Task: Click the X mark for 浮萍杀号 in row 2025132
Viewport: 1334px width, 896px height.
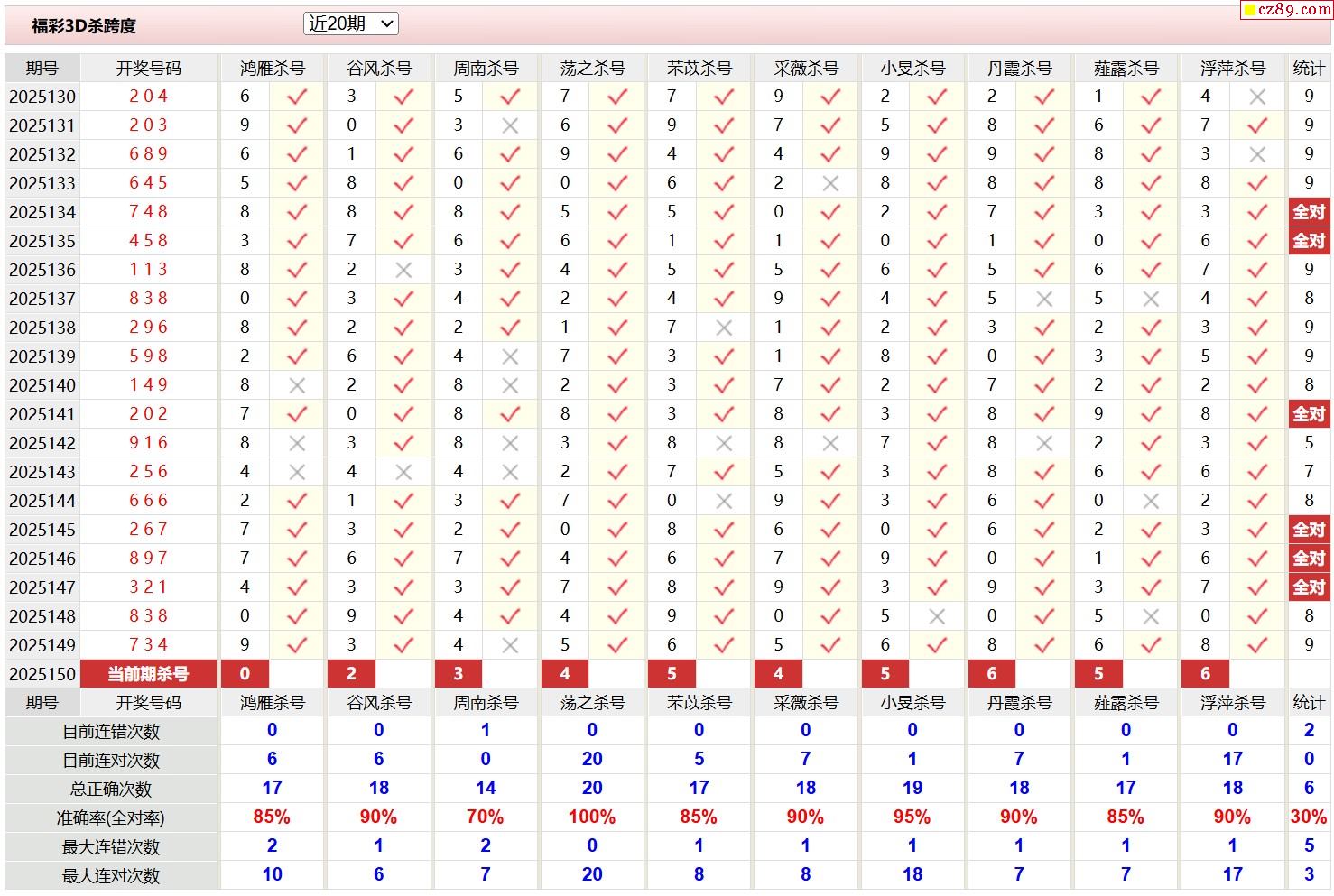Action: tap(1257, 154)
